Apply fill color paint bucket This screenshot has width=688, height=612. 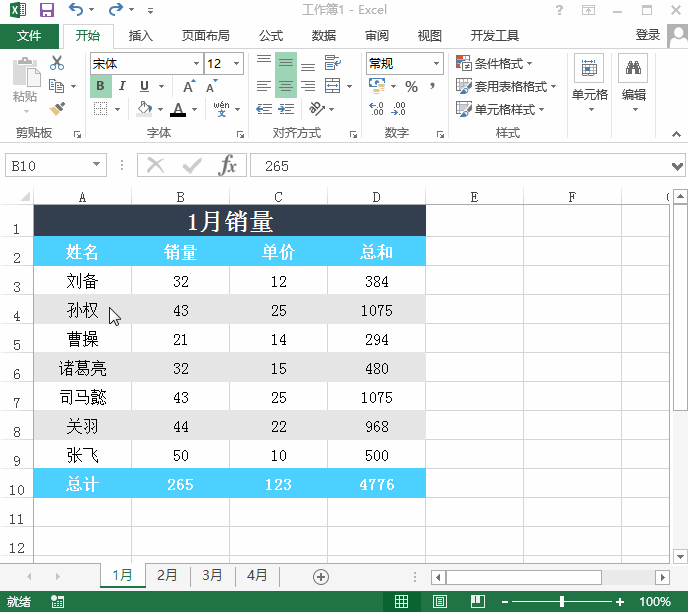click(144, 109)
